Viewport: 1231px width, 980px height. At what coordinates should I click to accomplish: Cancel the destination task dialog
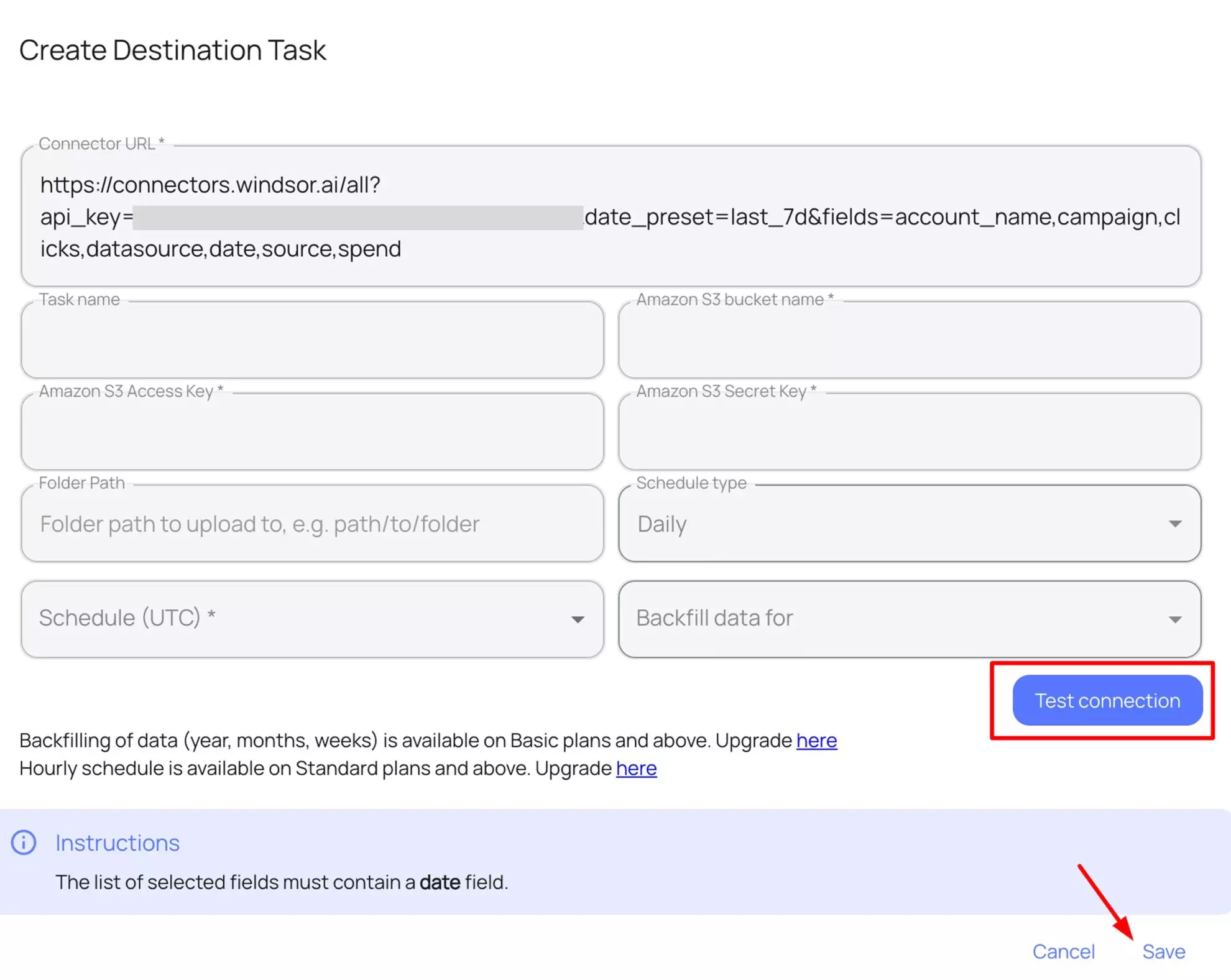point(1063,951)
